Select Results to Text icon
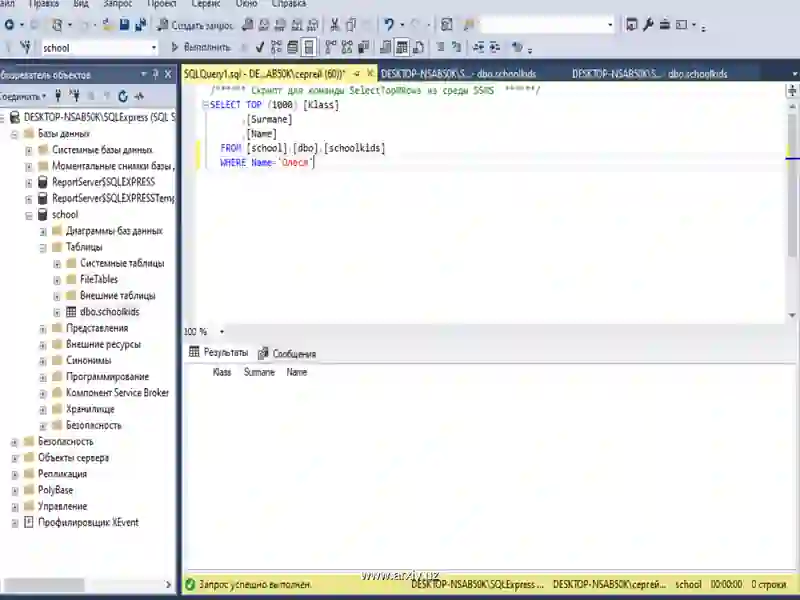Viewport: 800px width, 600px height. [386, 47]
